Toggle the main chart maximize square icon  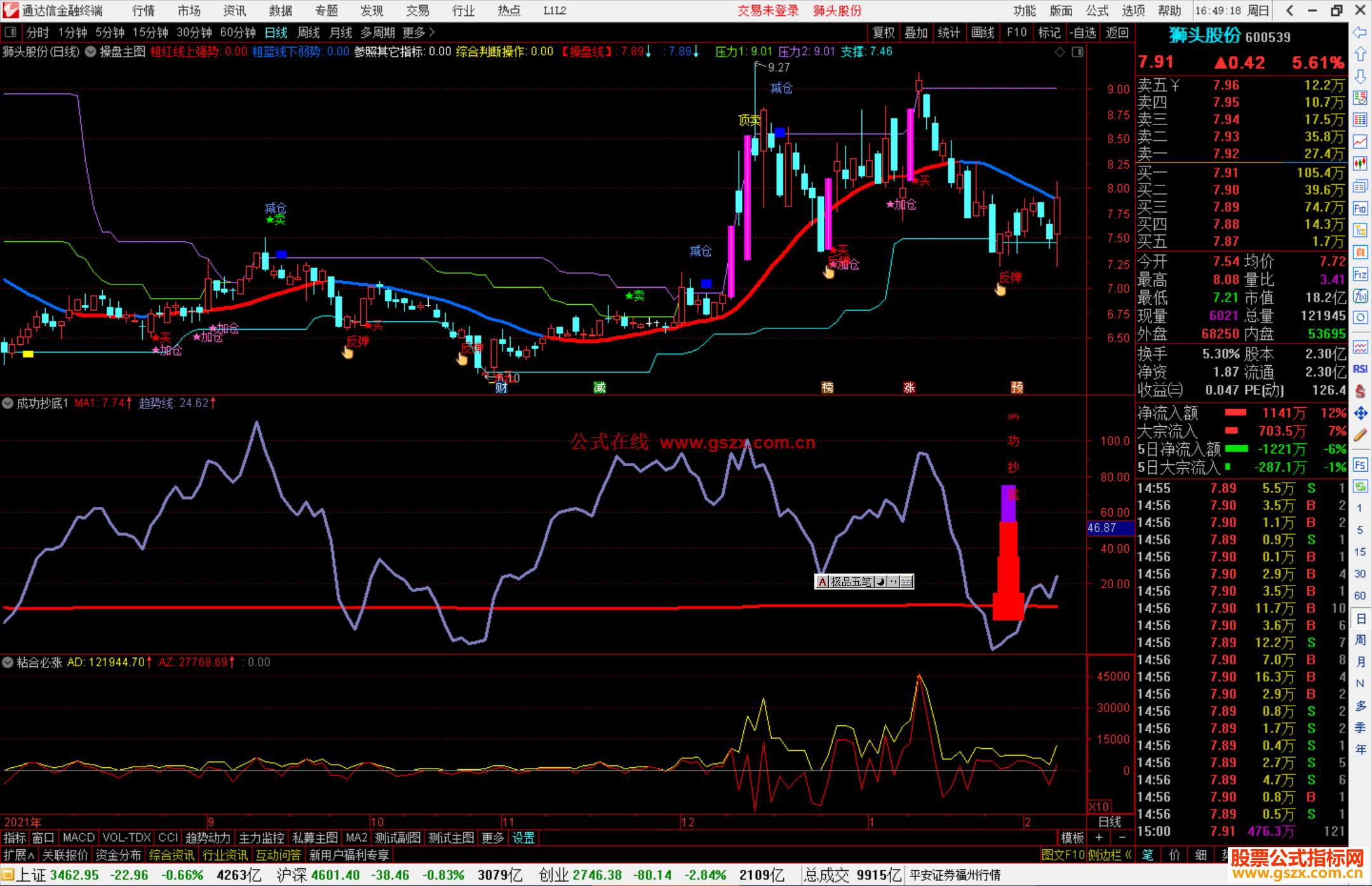click(1078, 51)
